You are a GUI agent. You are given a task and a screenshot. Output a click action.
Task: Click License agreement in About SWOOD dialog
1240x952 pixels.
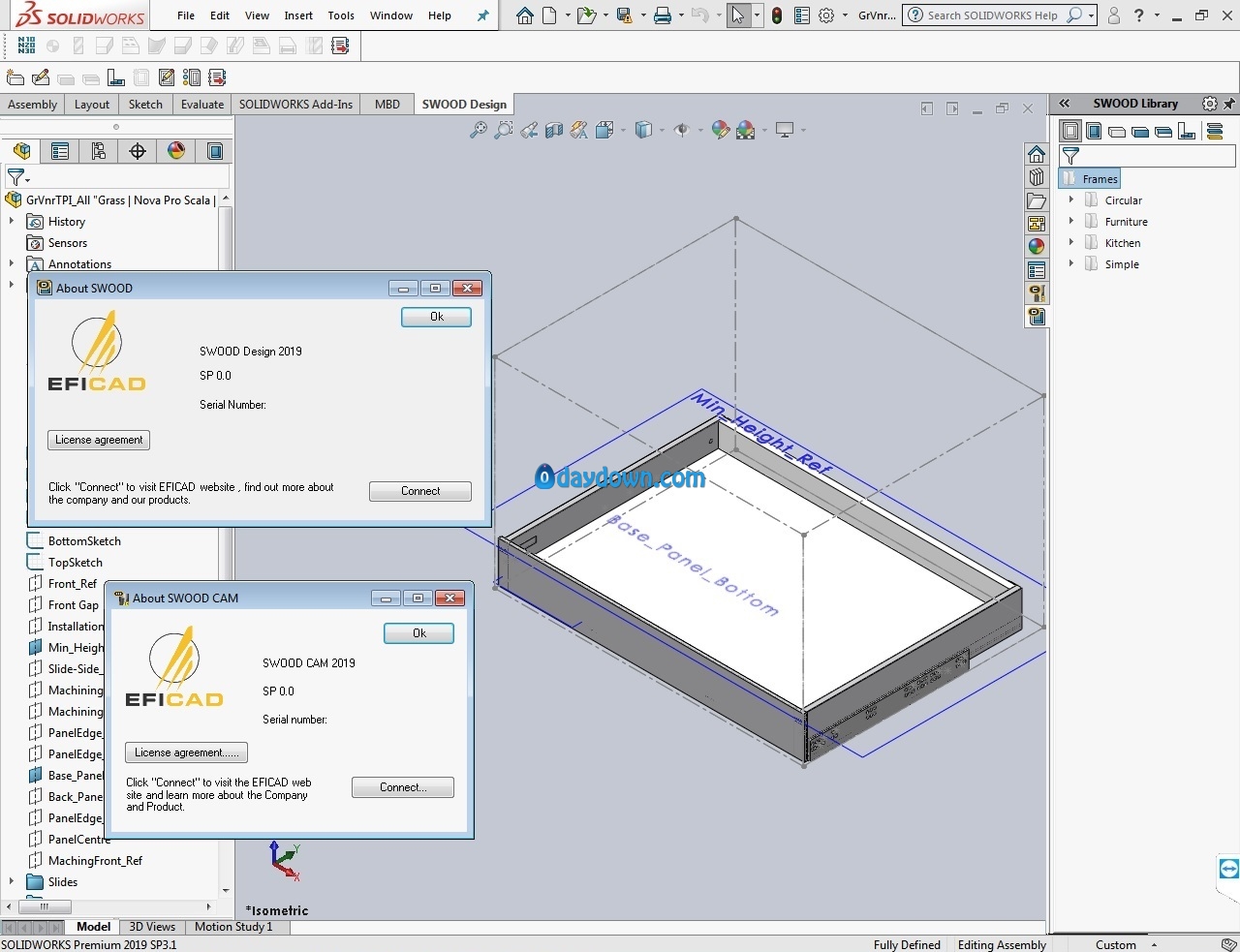99,440
